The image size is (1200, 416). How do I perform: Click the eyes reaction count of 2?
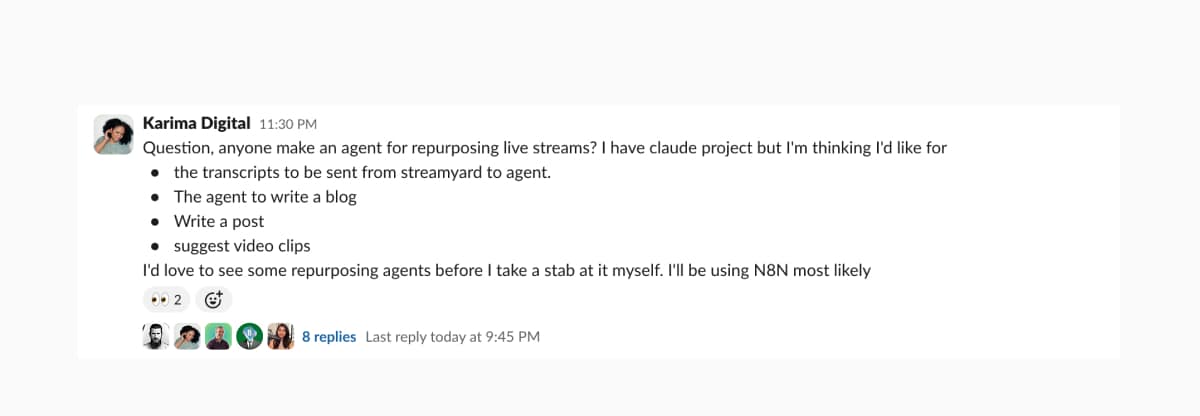178,299
